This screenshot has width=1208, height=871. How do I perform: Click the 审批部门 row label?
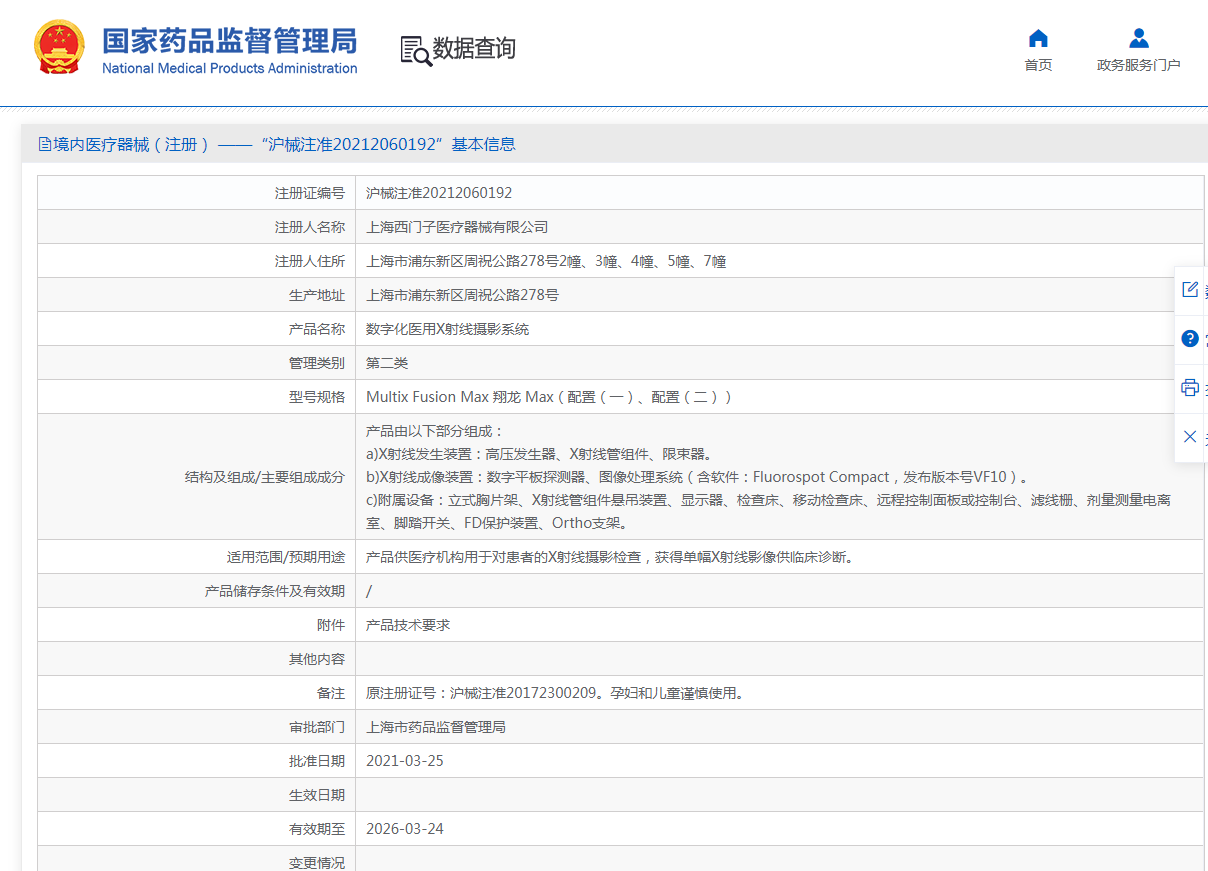(x=317, y=727)
